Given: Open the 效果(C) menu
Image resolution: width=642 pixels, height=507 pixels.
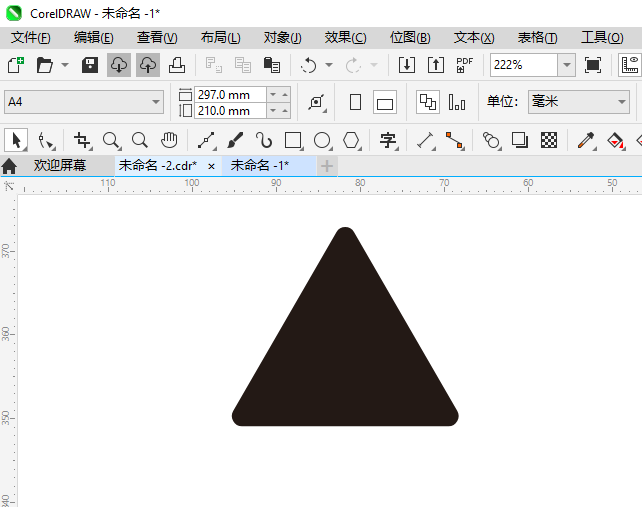Looking at the screenshot, I should tap(345, 38).
